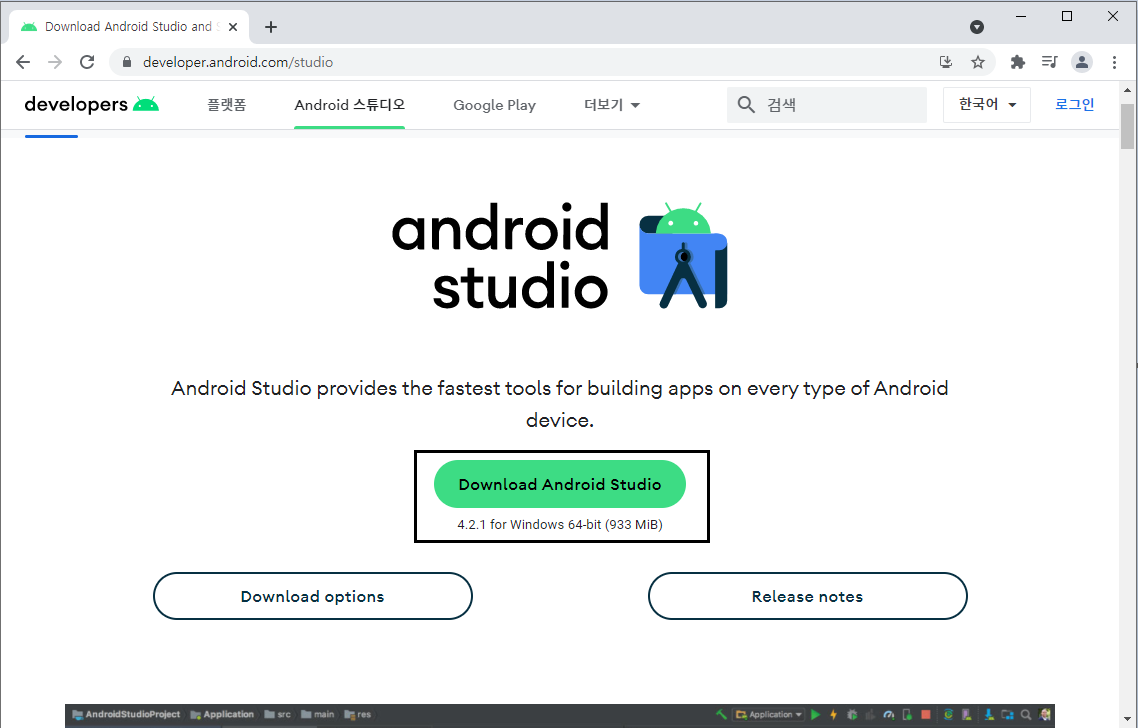Expand the 더보기 dropdown menu
Screen dimensions: 1138x728
click(612, 105)
